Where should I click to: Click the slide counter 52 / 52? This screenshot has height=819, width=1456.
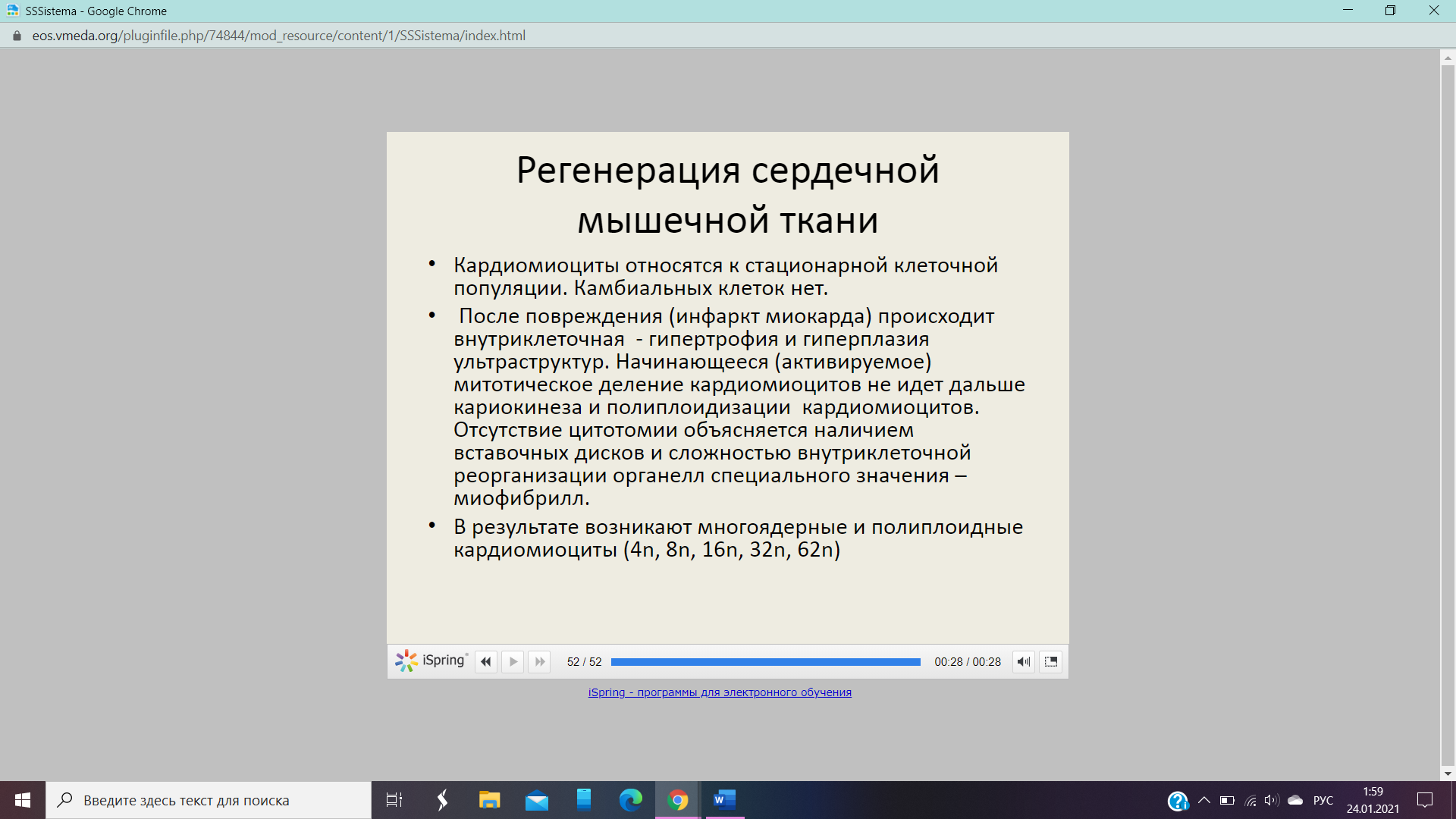click(584, 662)
